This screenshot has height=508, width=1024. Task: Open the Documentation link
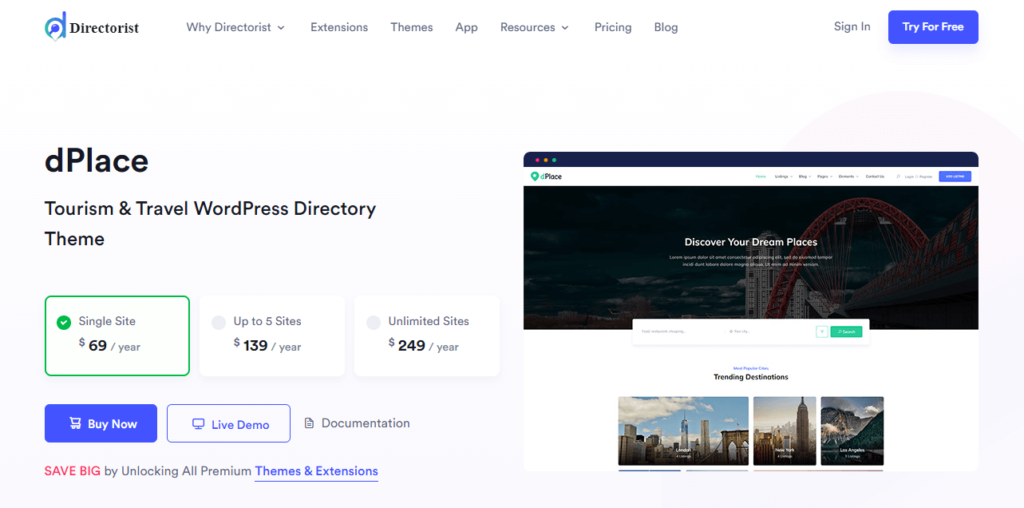point(357,423)
